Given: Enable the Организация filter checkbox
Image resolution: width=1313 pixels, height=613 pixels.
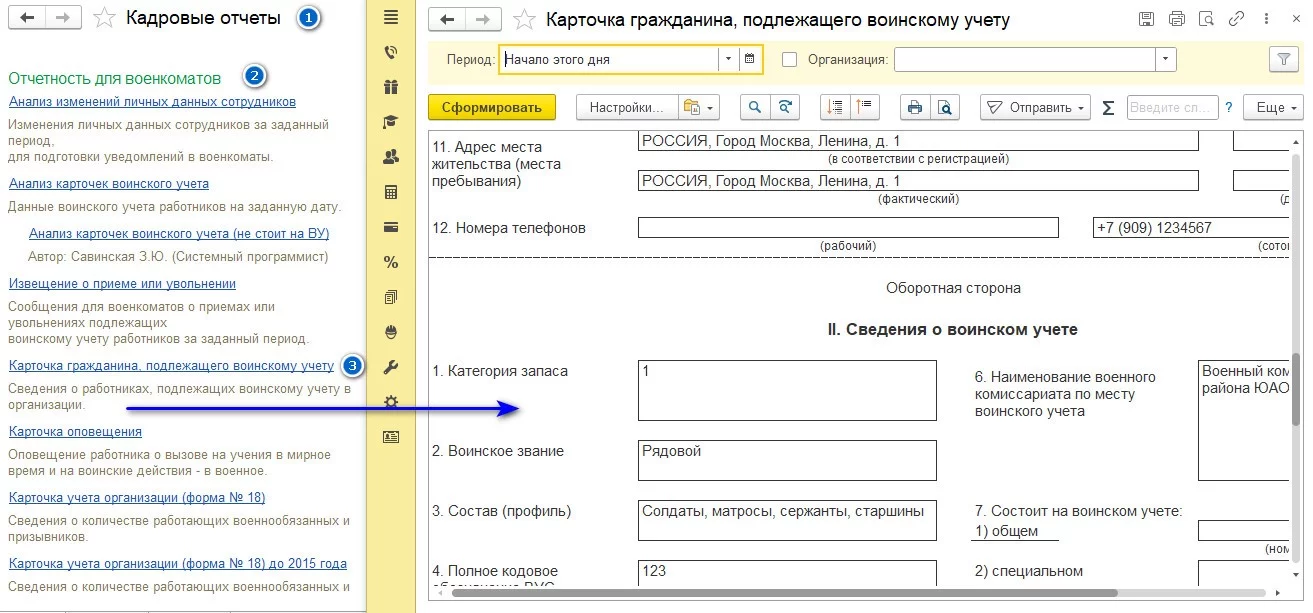Looking at the screenshot, I should 790,59.
